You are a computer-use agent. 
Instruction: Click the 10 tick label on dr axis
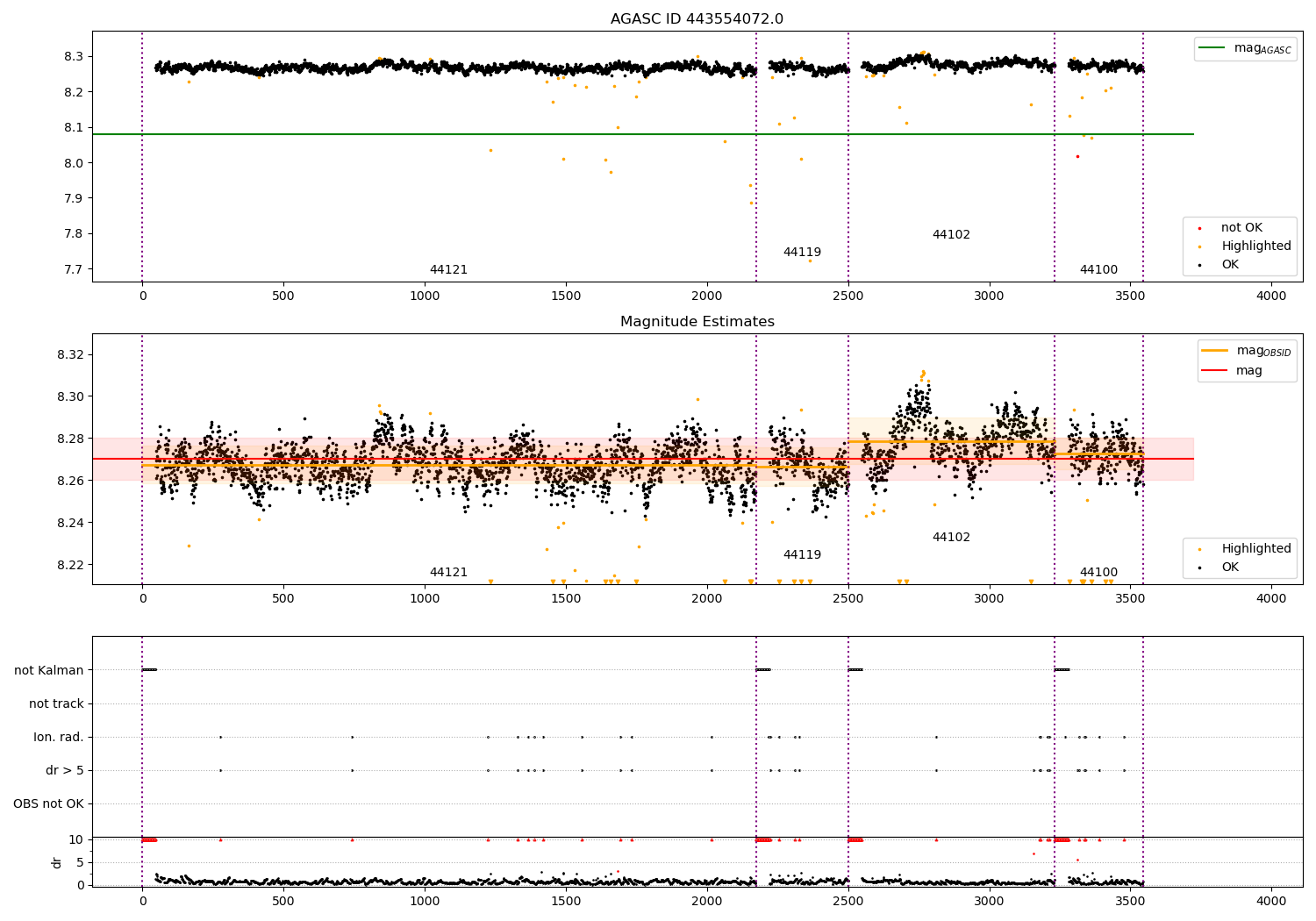pos(76,840)
